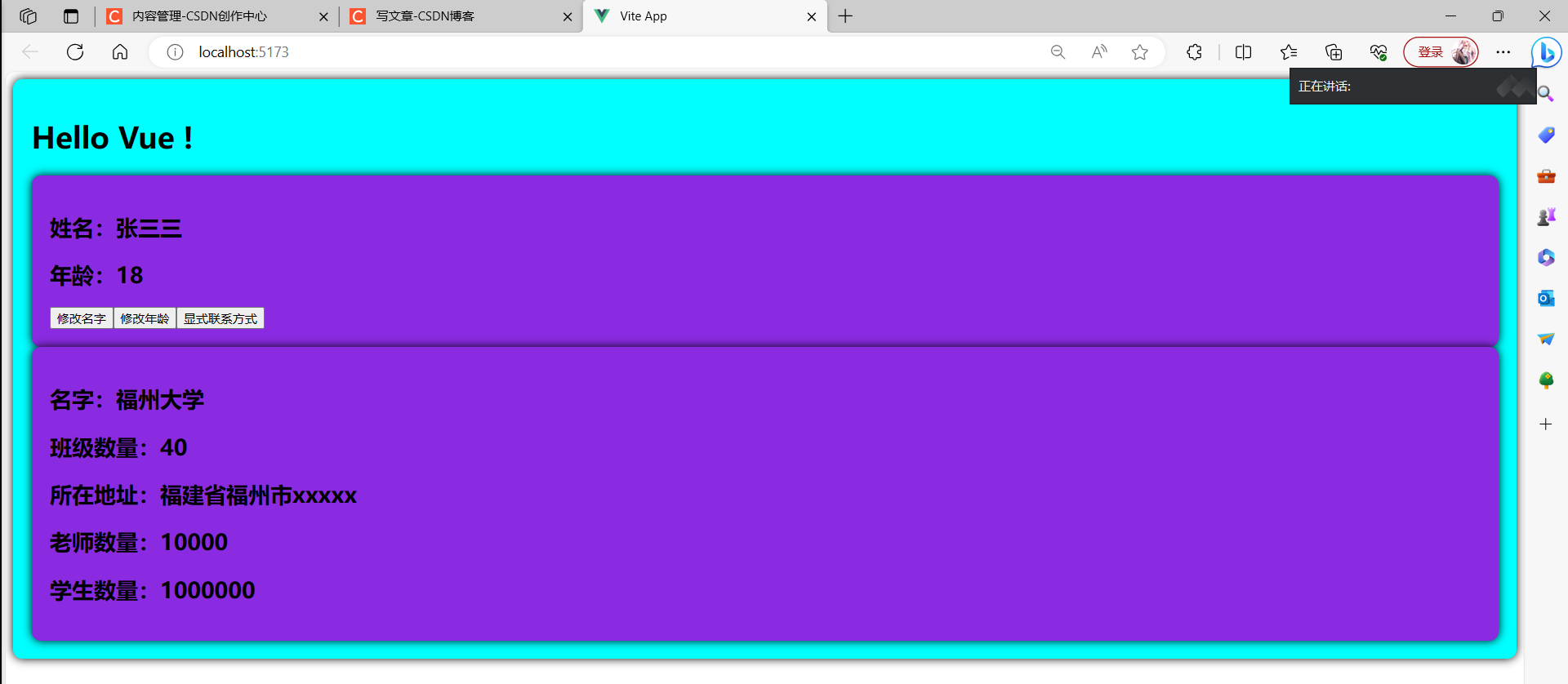Screen dimensions: 1568x684
Task: Close the 写文章-CSDN博客 tab
Action: point(568,16)
